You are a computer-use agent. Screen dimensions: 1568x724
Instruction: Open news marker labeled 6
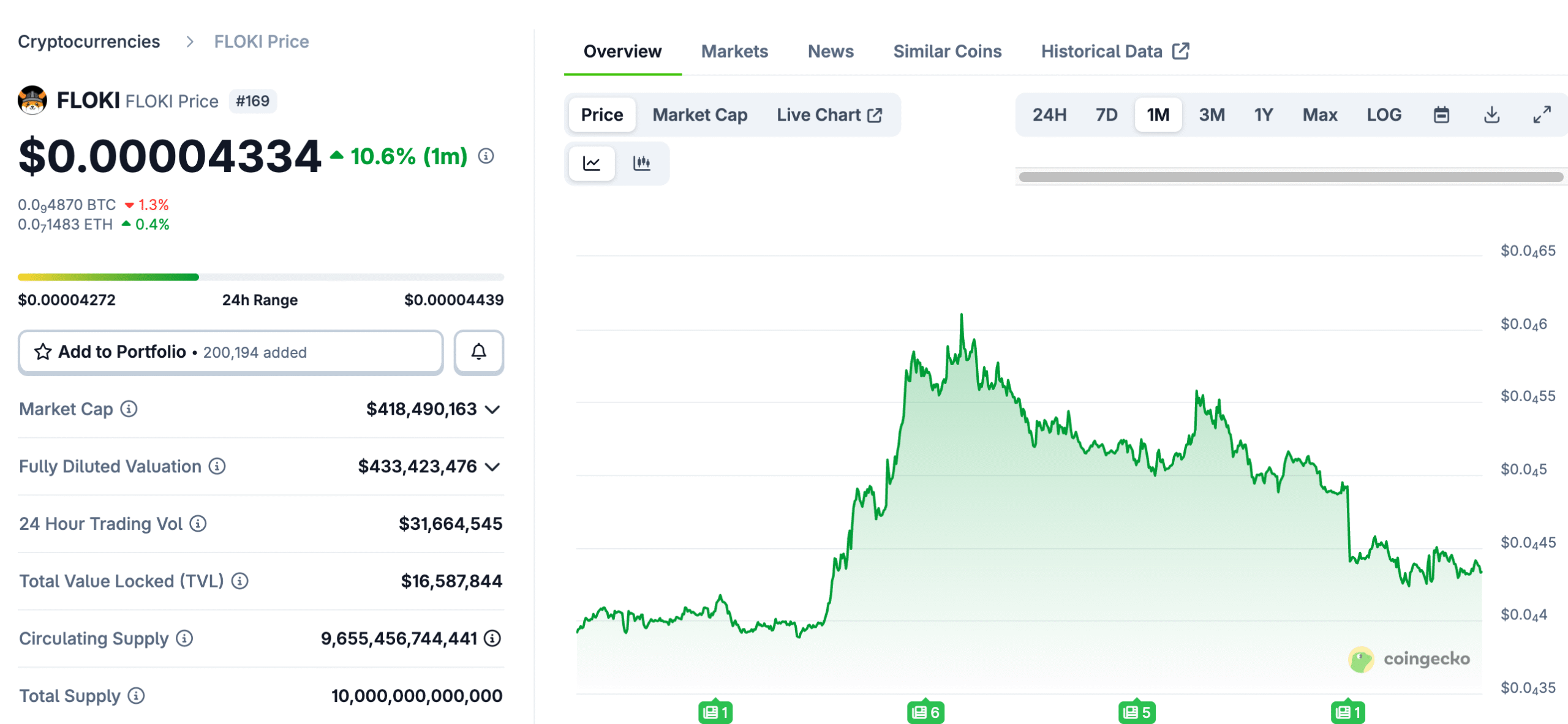925,712
